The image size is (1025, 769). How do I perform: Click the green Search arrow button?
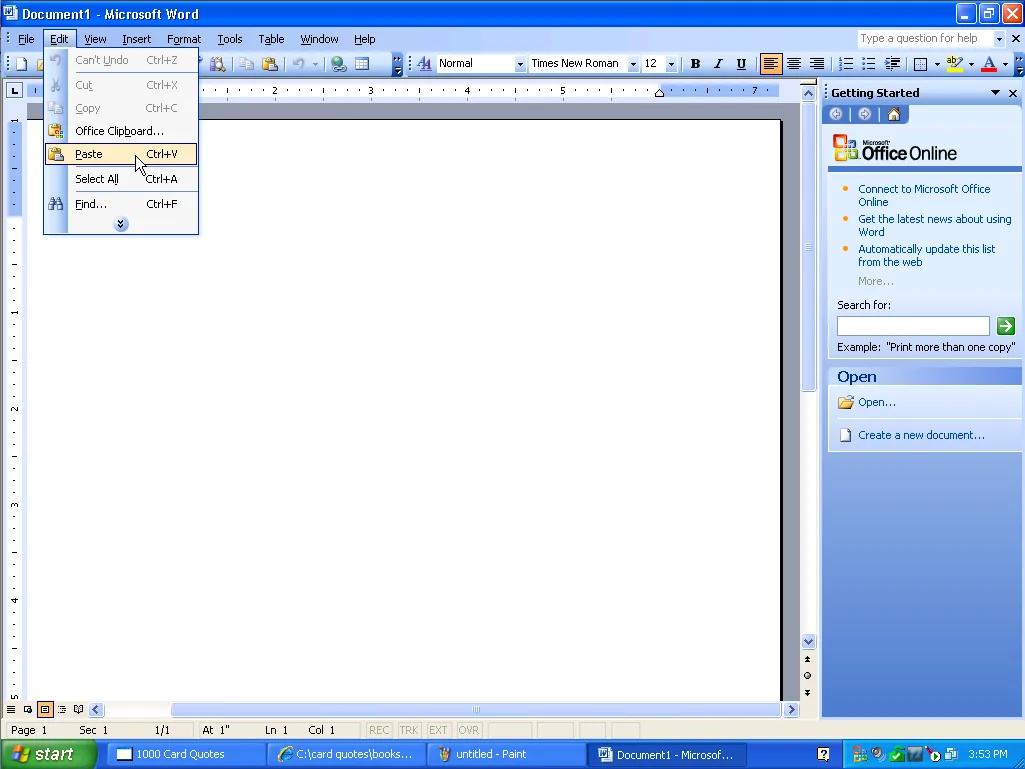coord(1005,325)
